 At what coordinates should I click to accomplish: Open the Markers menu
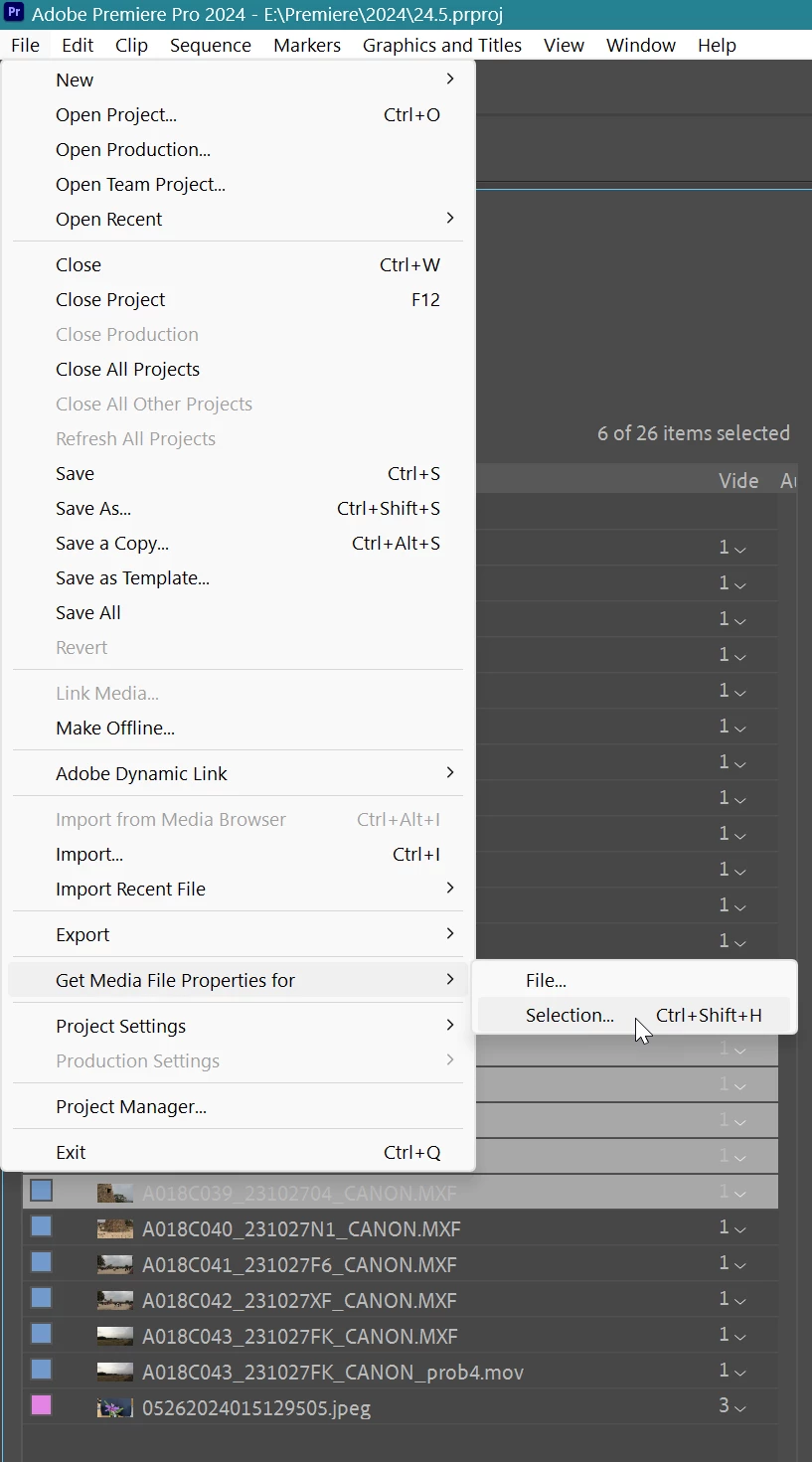pyautogui.click(x=307, y=46)
